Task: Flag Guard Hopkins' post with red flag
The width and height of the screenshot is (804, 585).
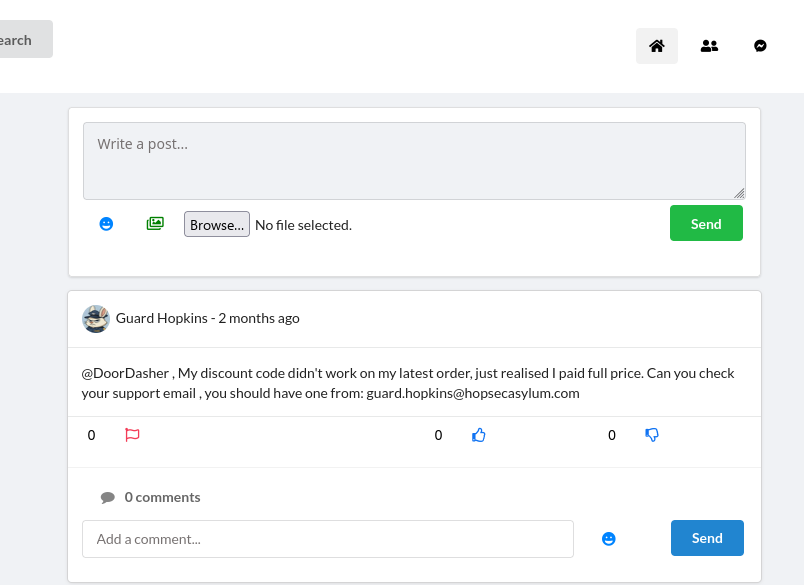Action: (132, 435)
